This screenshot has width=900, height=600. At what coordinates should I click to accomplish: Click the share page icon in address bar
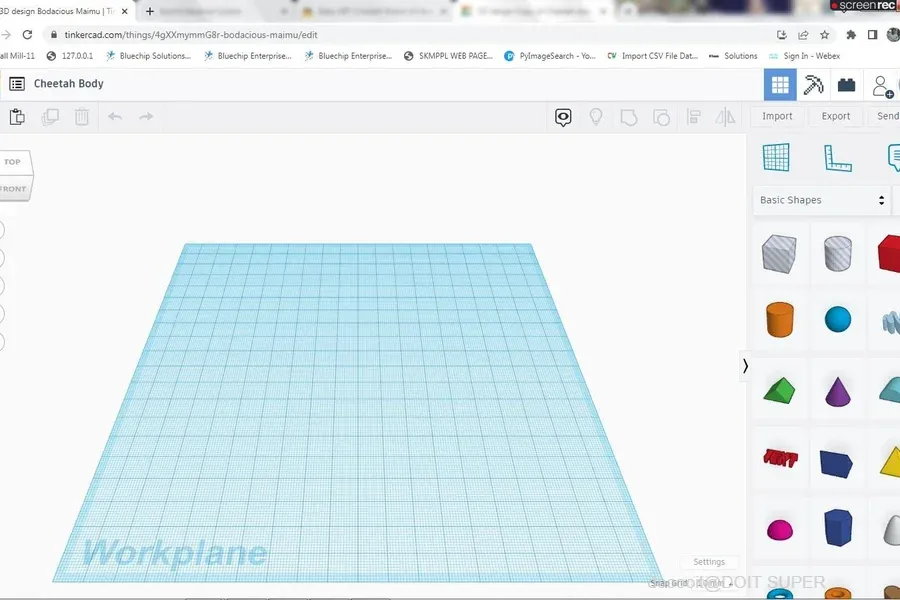click(803, 35)
